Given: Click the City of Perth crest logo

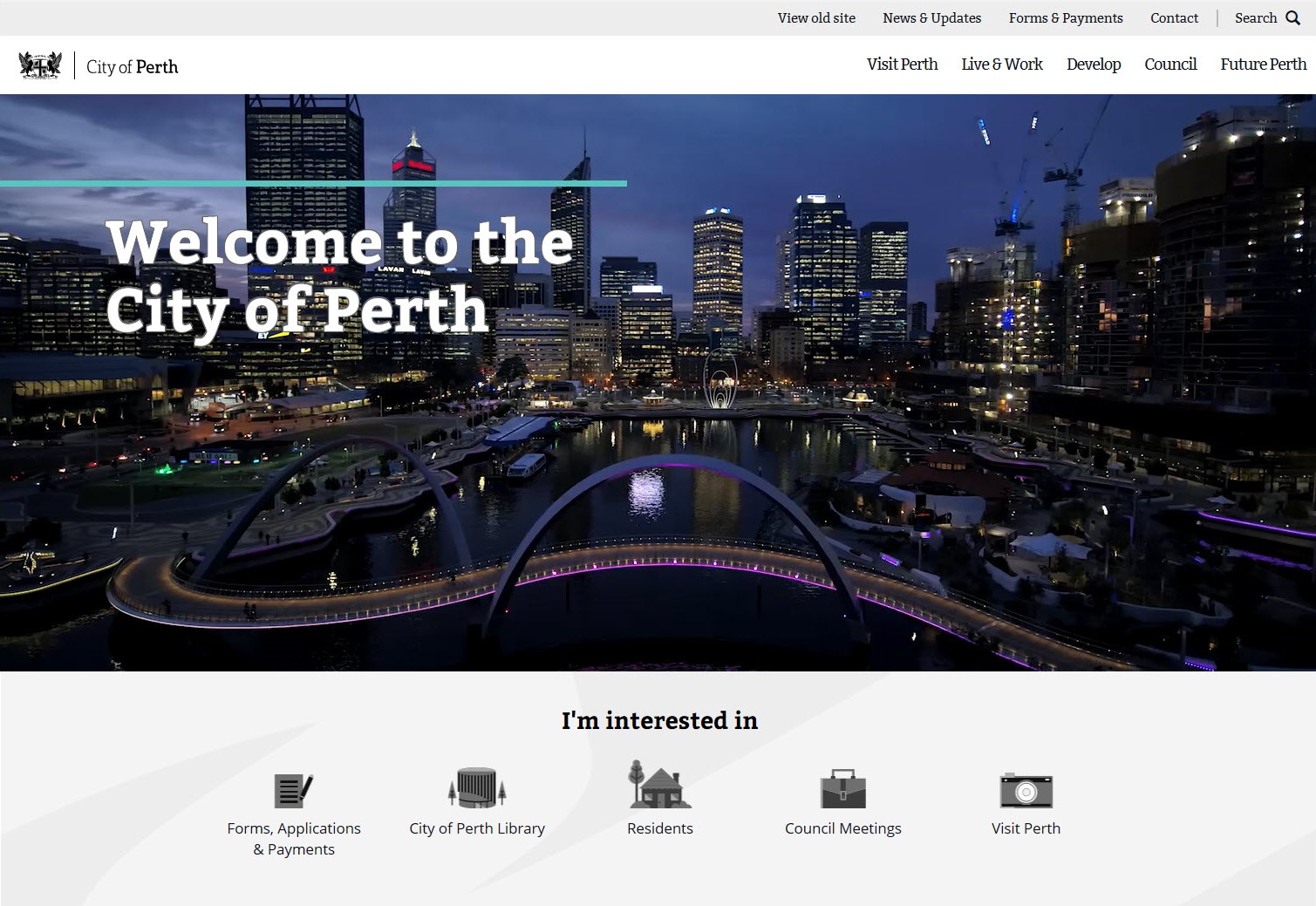Looking at the screenshot, I should (41, 65).
